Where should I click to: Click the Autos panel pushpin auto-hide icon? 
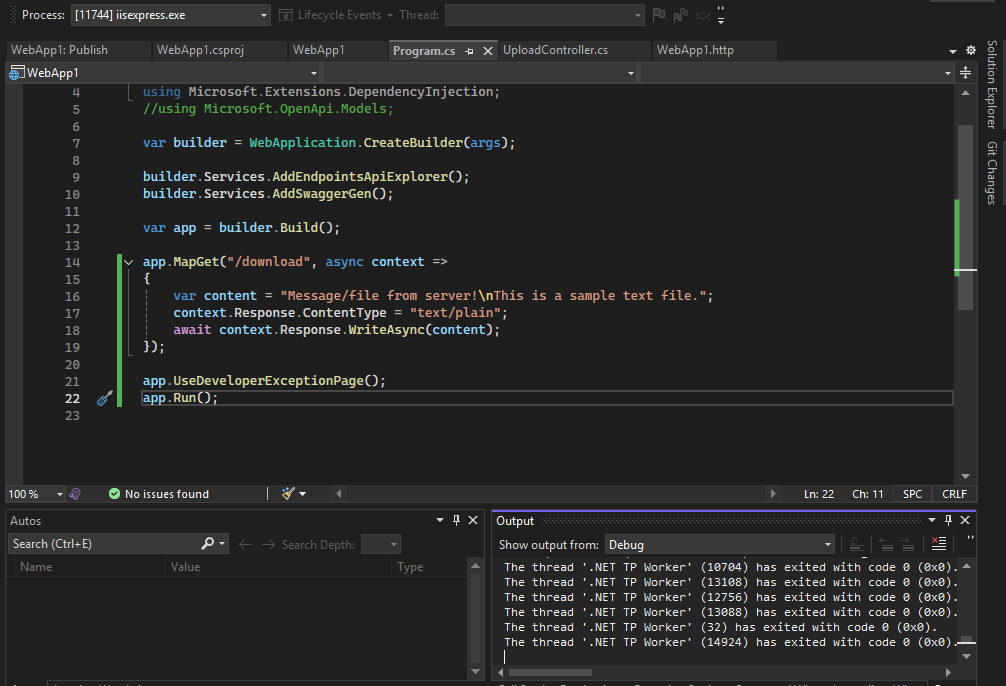coord(456,520)
